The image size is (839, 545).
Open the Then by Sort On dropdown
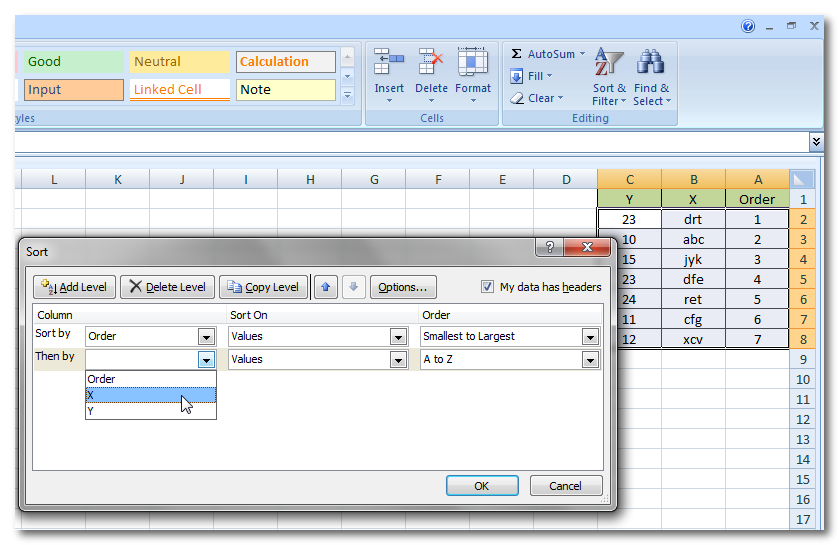pos(398,360)
